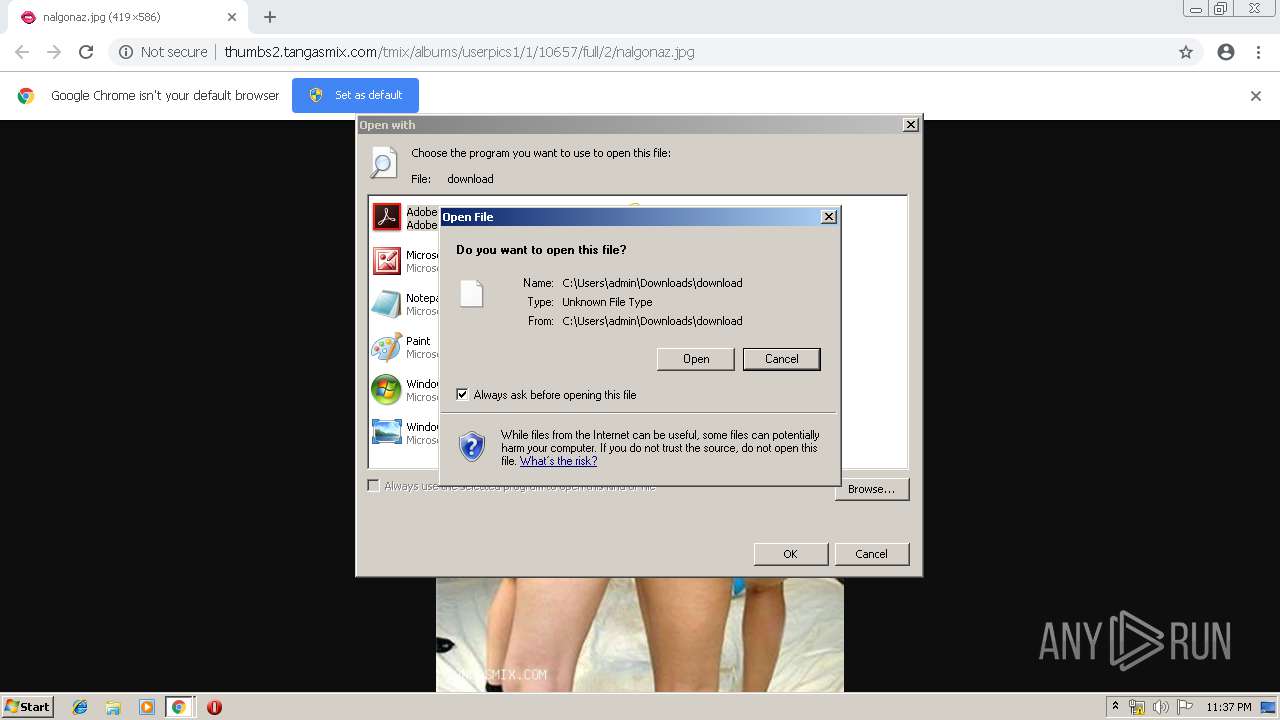This screenshot has height=720, width=1280.
Task: Click the Unknown File Type text
Action: coord(607,302)
